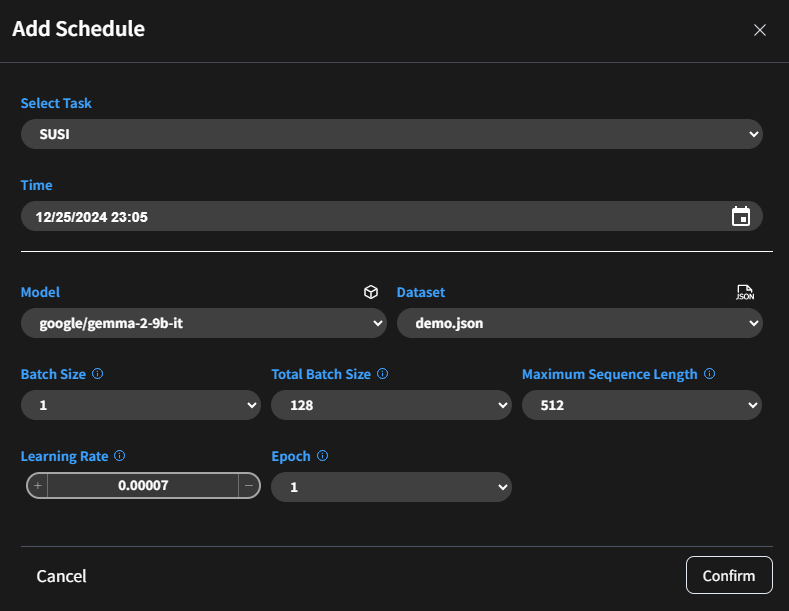Screen dimensions: 789x611
Task: Click the JSON file icon beside Dataset
Action: tap(744, 293)
